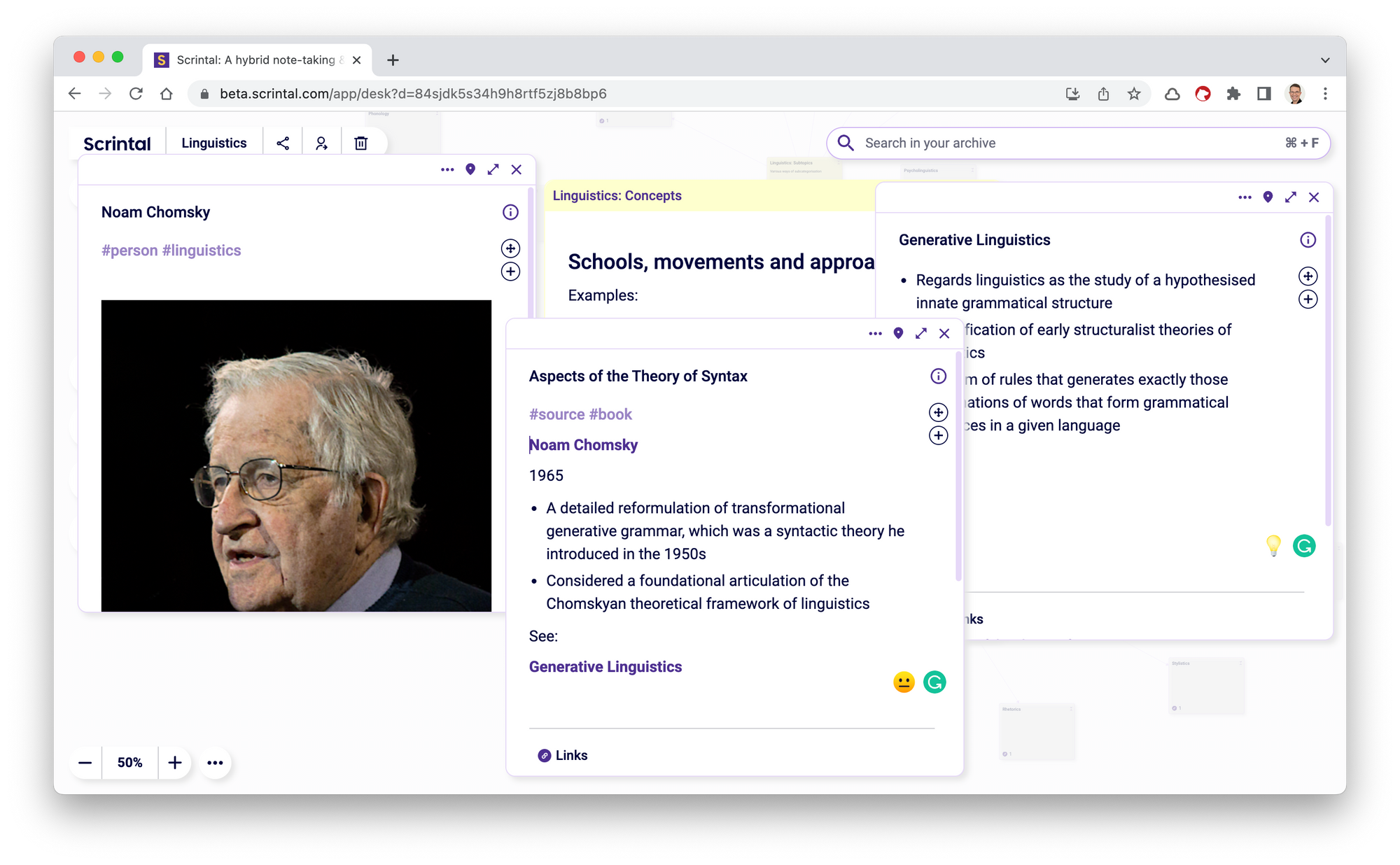The height and width of the screenshot is (865, 1400).
Task: Click the Grammarly icon in the Syntax card
Action: coord(934,682)
